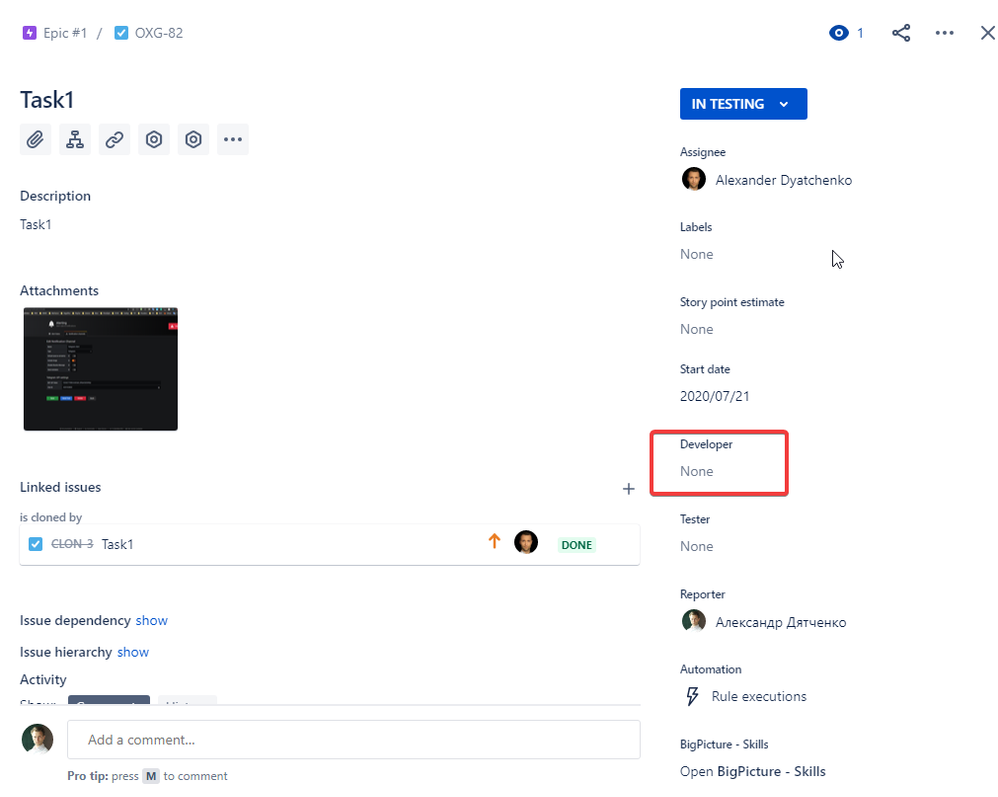998x797 pixels.
Task: Edit the Start date 2020/07/21
Action: (714, 397)
